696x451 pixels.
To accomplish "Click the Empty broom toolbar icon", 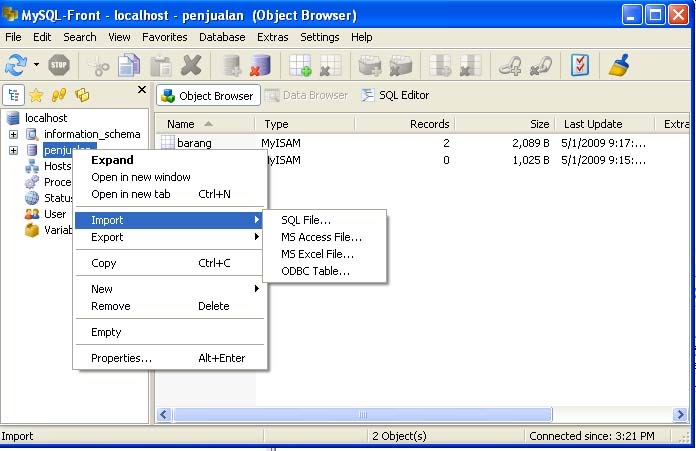I will pyautogui.click(x=619, y=65).
